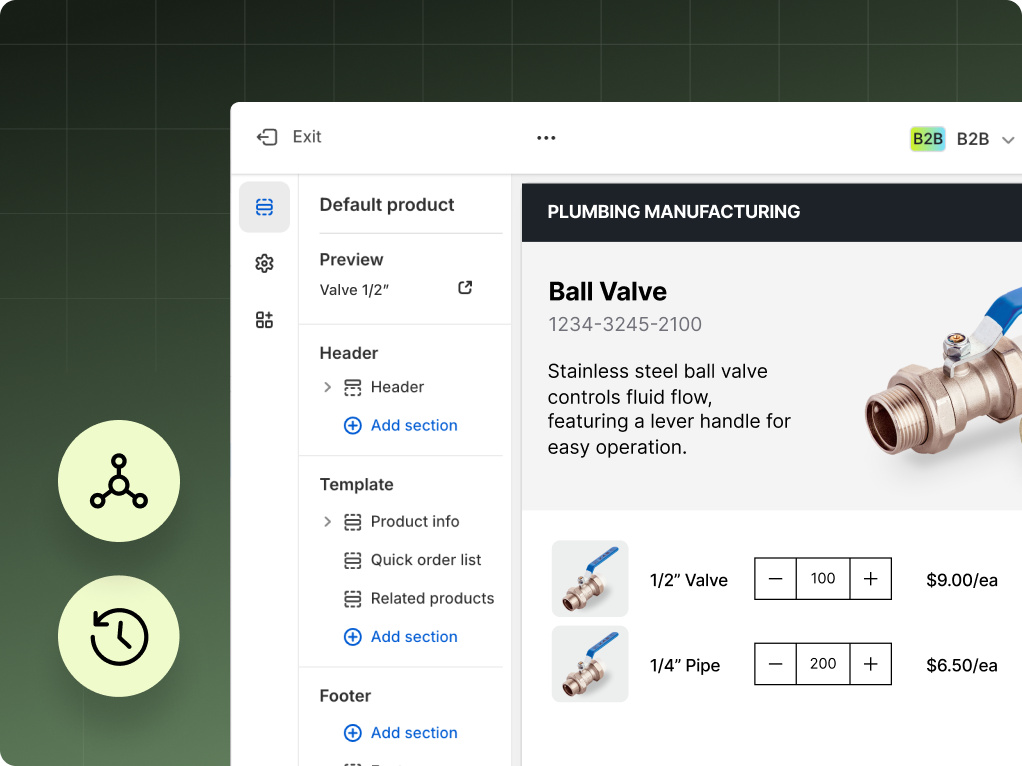The image size is (1022, 766).
Task: Click the 1/2″ Valve quantity field
Action: (823, 578)
